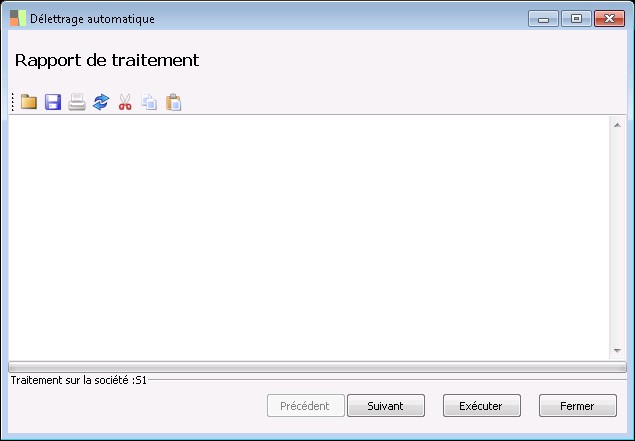Click inside the empty report text area

click(309, 238)
